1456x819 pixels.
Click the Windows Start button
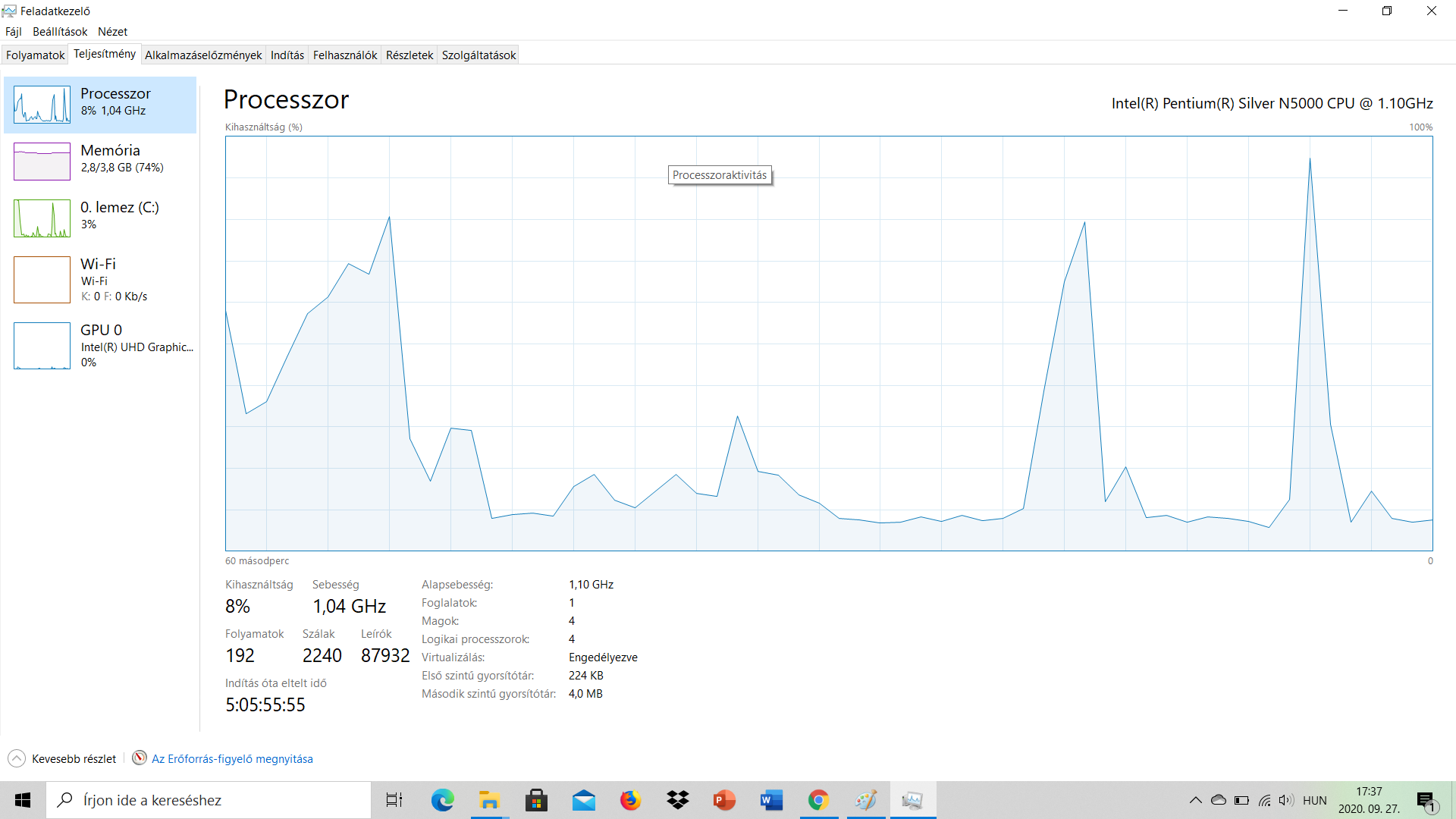(23, 800)
